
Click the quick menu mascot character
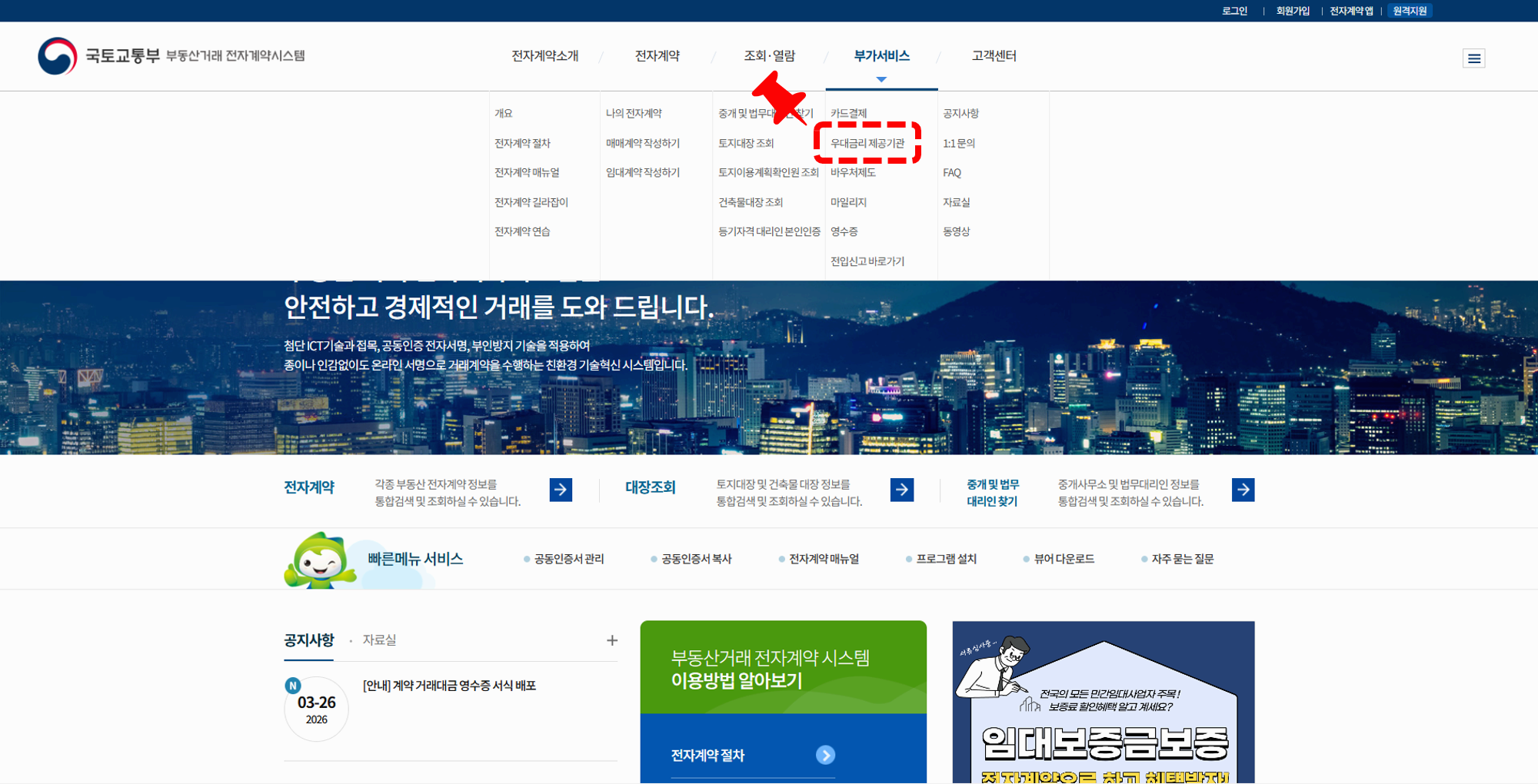click(x=319, y=560)
